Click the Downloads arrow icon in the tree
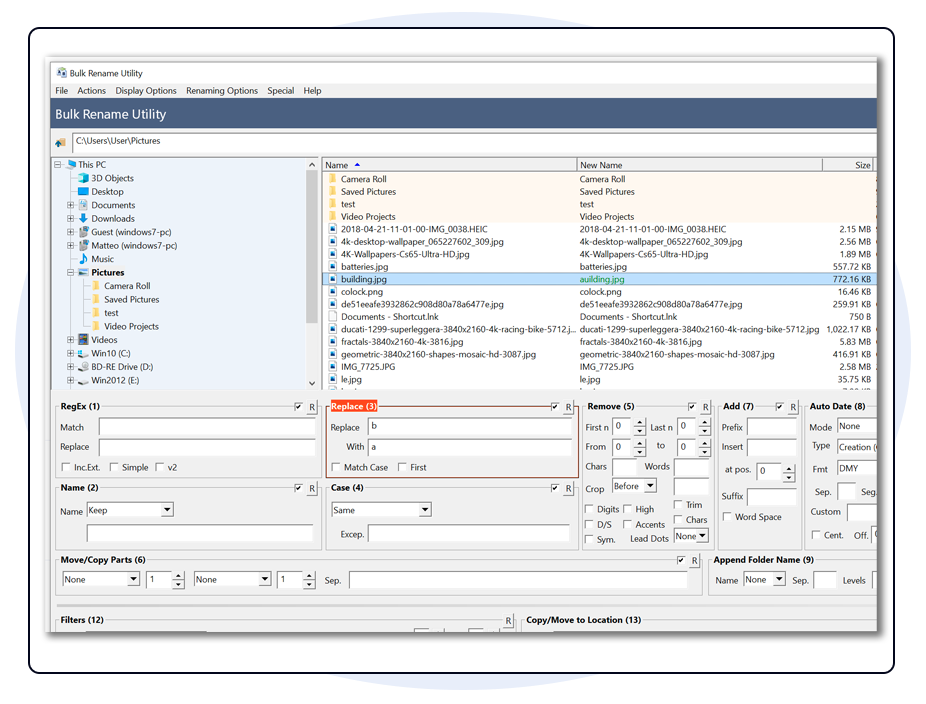 [x=83, y=219]
